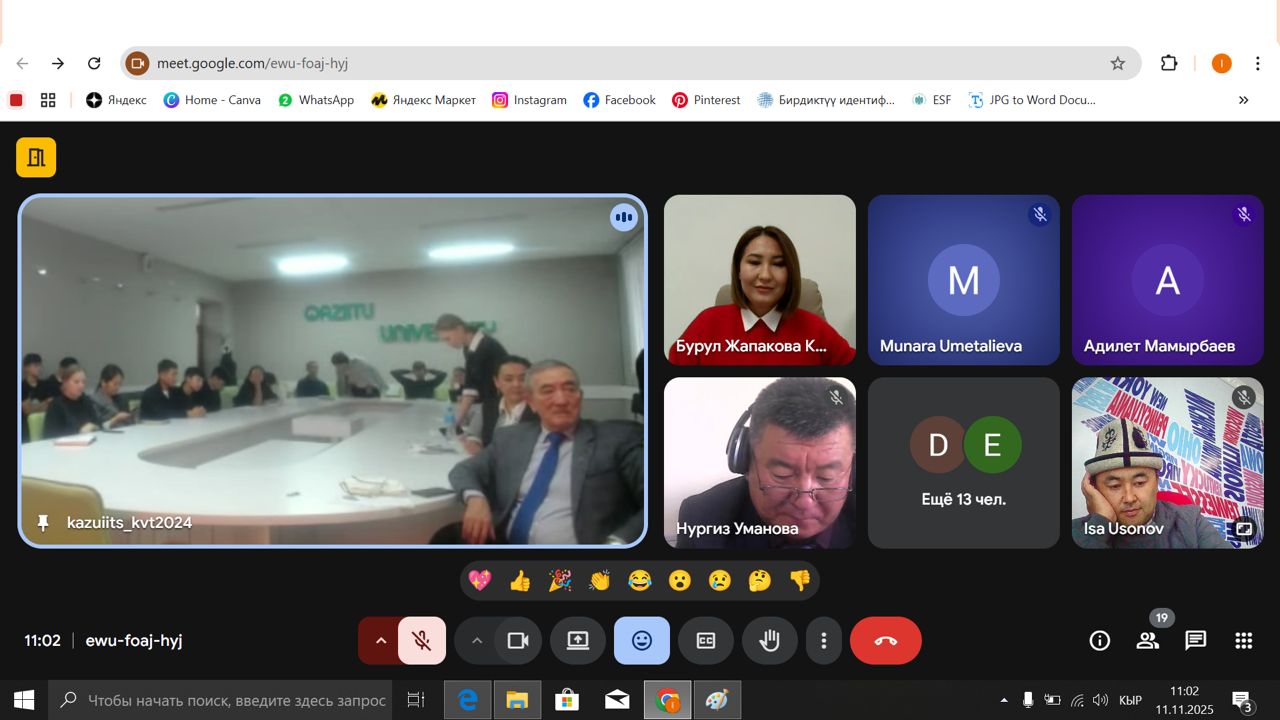Viewport: 1280px width, 720px height.
Task: Hide the emoji reactions bar via smiley button
Action: click(x=642, y=641)
